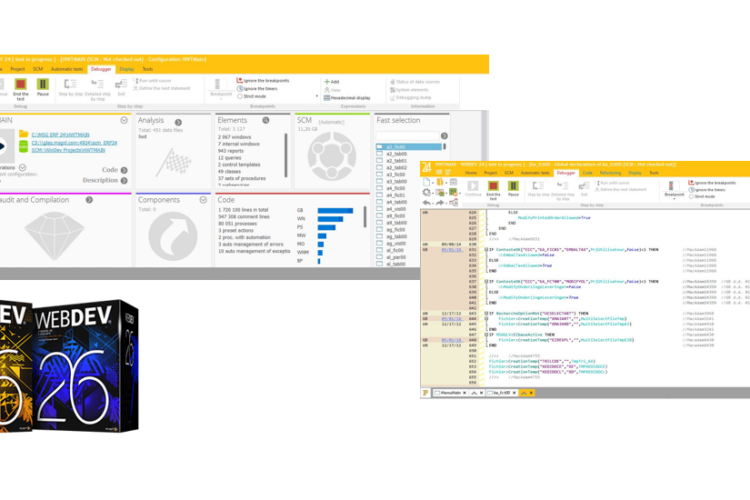
Task: Open Refactoring tab in code editor window
Action: click(610, 173)
